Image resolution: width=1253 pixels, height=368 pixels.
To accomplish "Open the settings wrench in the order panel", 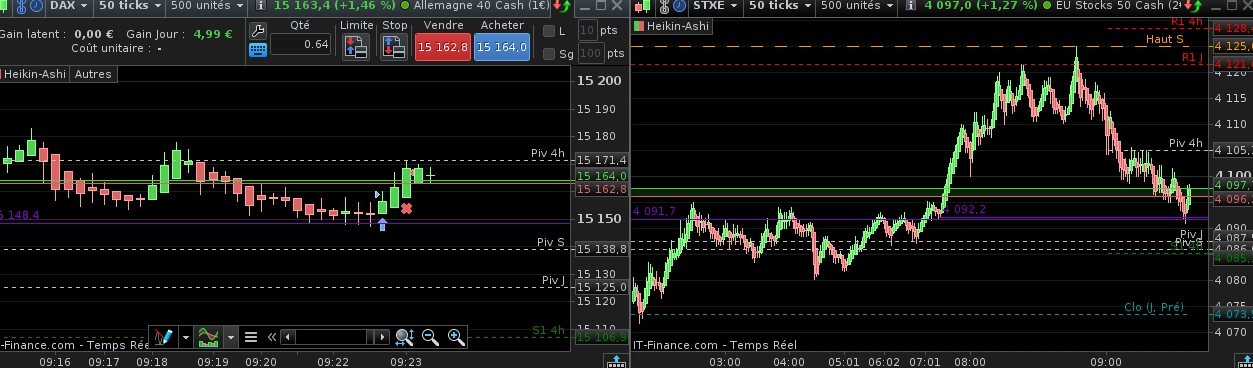I will click(257, 30).
